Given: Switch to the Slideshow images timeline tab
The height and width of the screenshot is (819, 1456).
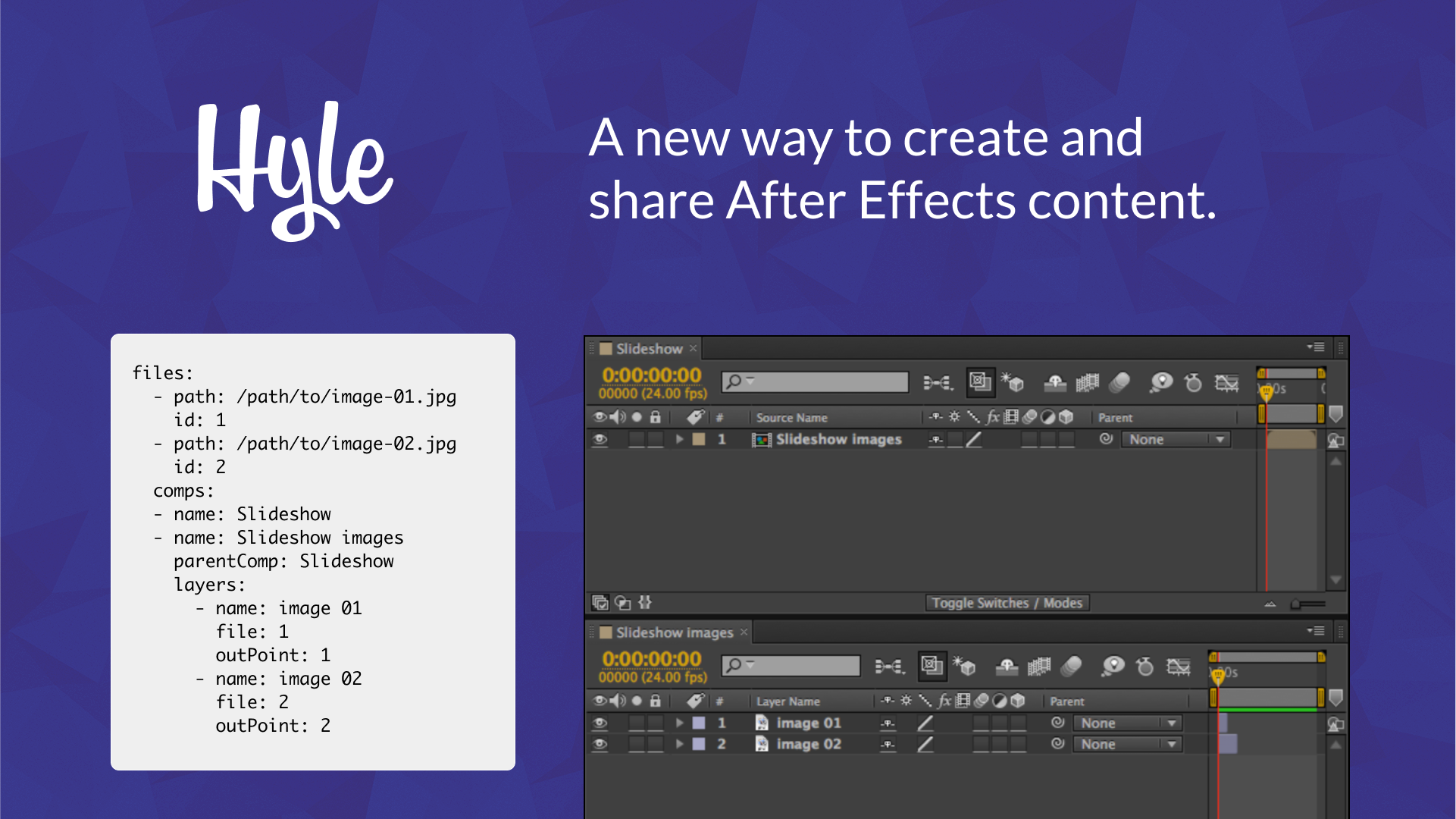Looking at the screenshot, I should click(674, 632).
